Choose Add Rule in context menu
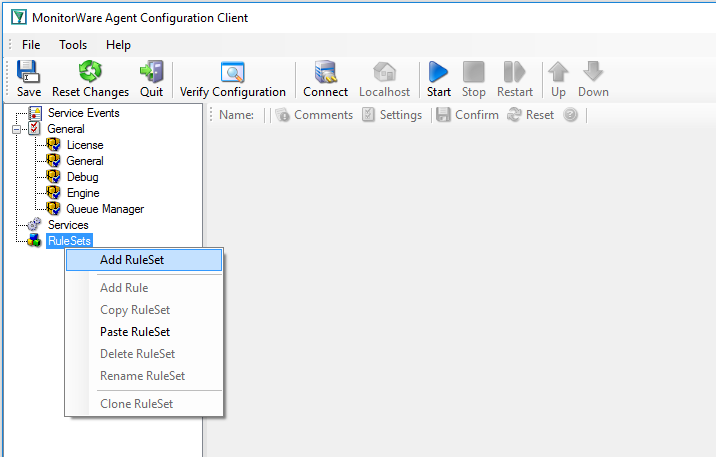 coord(144,288)
